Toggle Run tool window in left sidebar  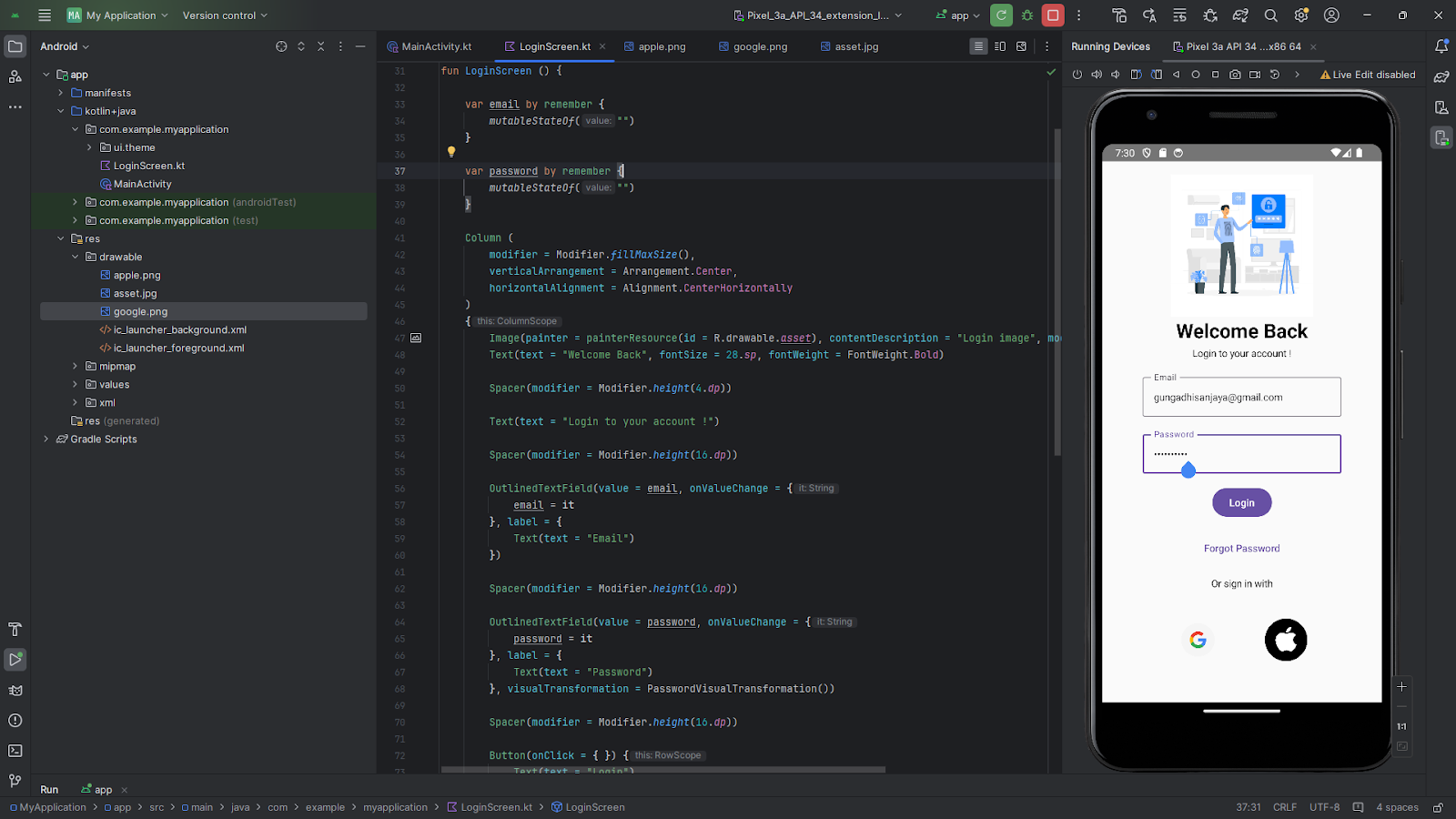(x=15, y=660)
